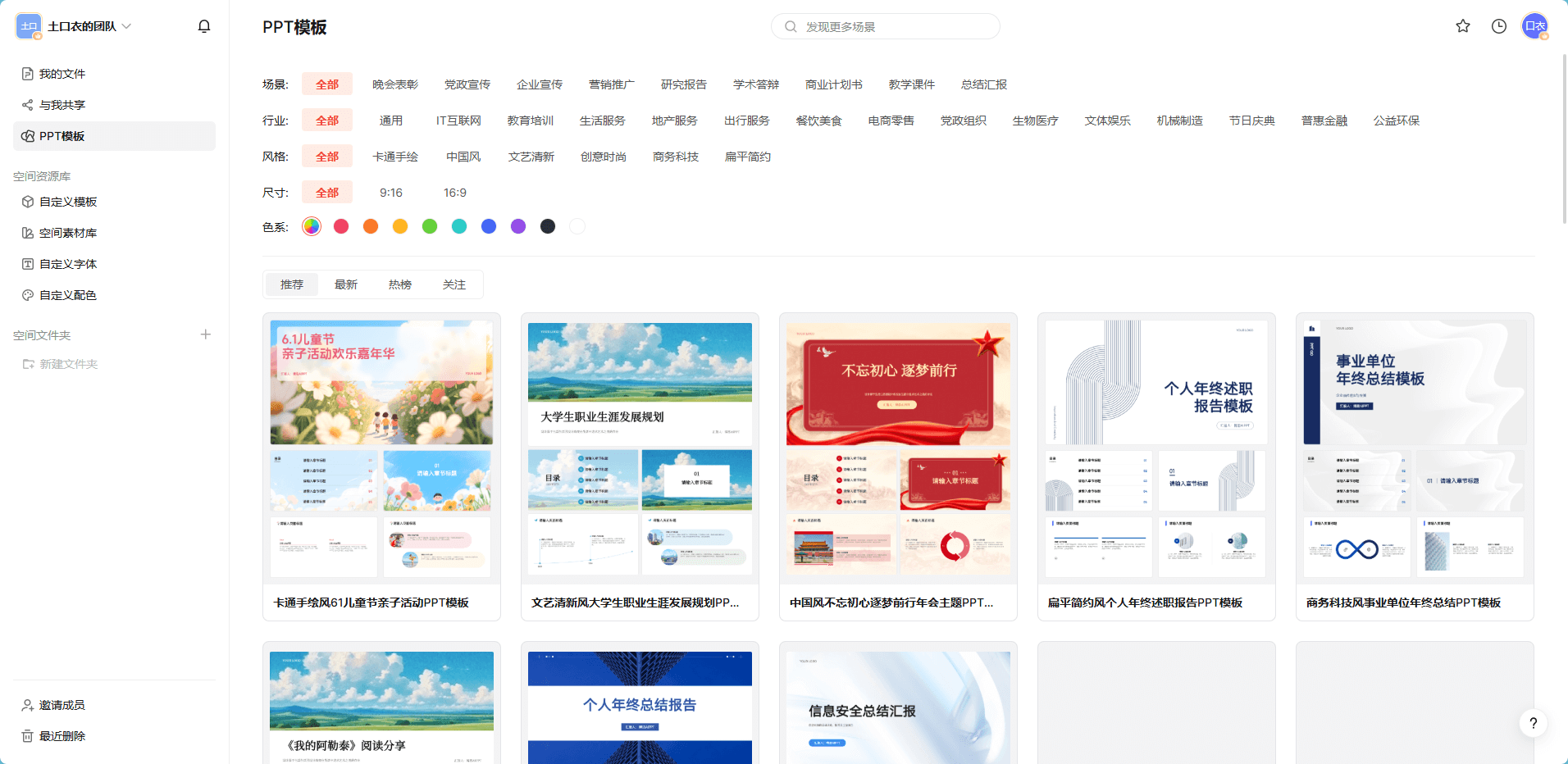1568x764 pixels.
Task: Click the user avatar in top-right corner
Action: tap(1534, 26)
